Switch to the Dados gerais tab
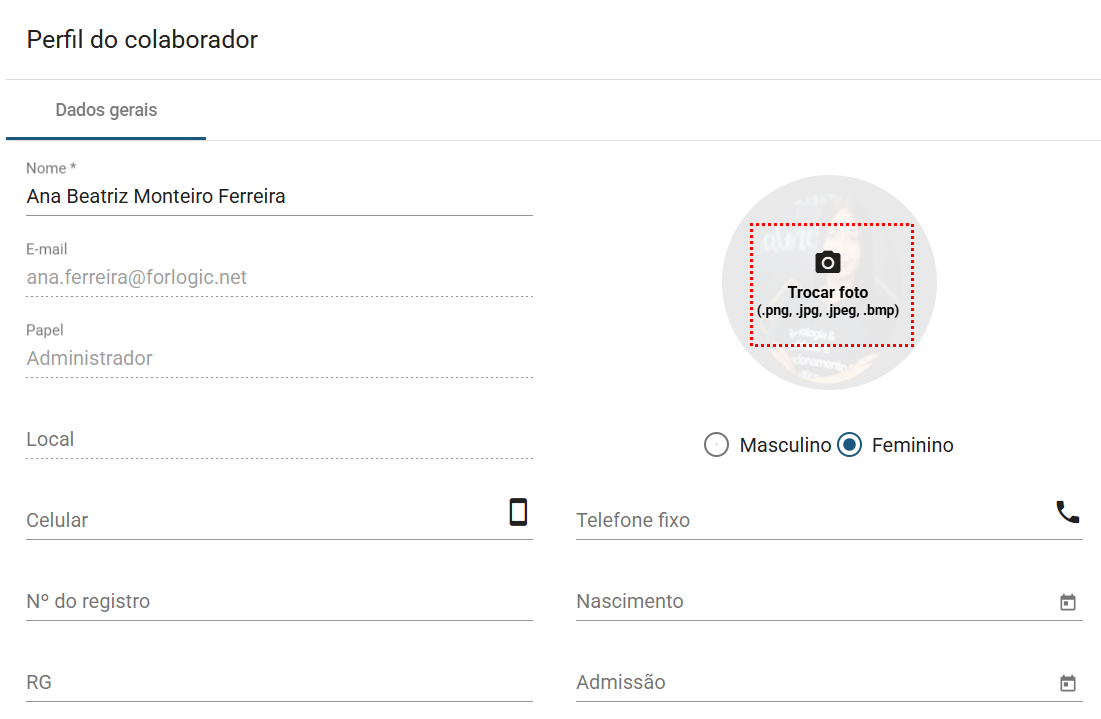 point(106,110)
